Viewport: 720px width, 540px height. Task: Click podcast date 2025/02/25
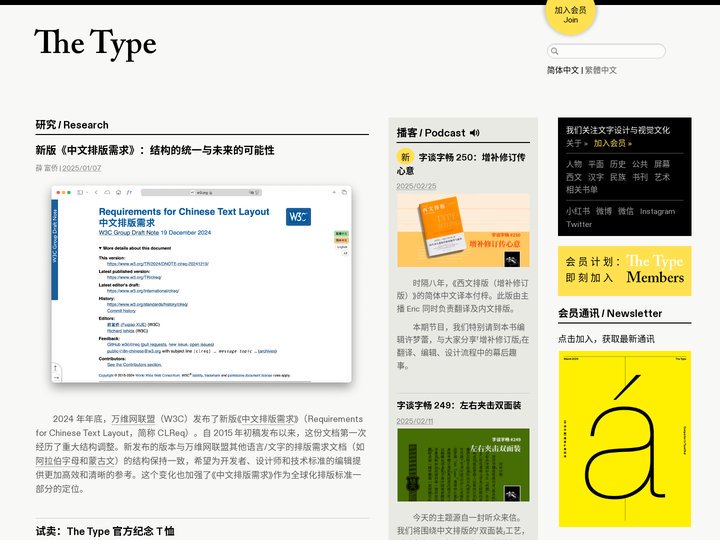click(416, 186)
